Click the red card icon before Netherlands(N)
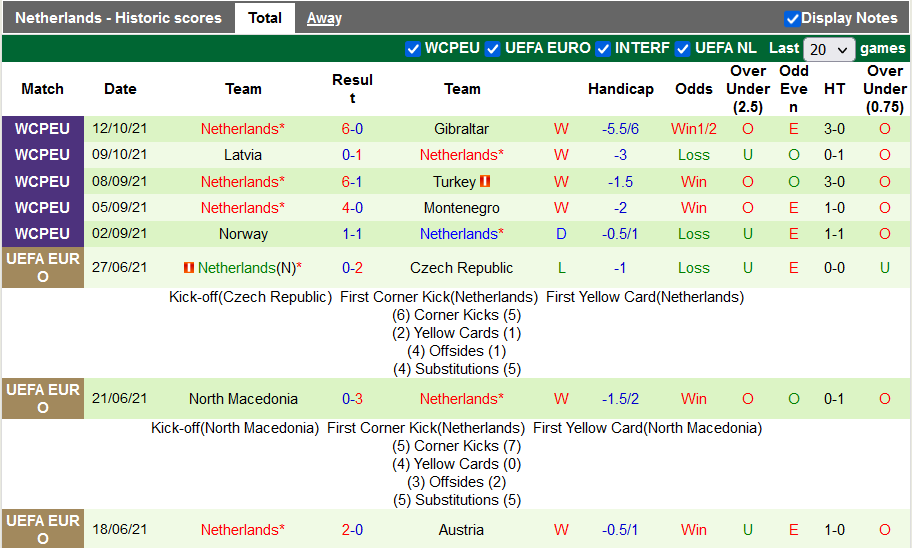 [188, 268]
